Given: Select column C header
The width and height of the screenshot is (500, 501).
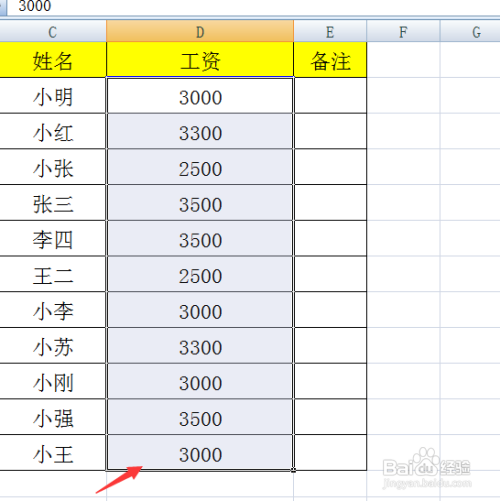Looking at the screenshot, I should click(x=53, y=32).
